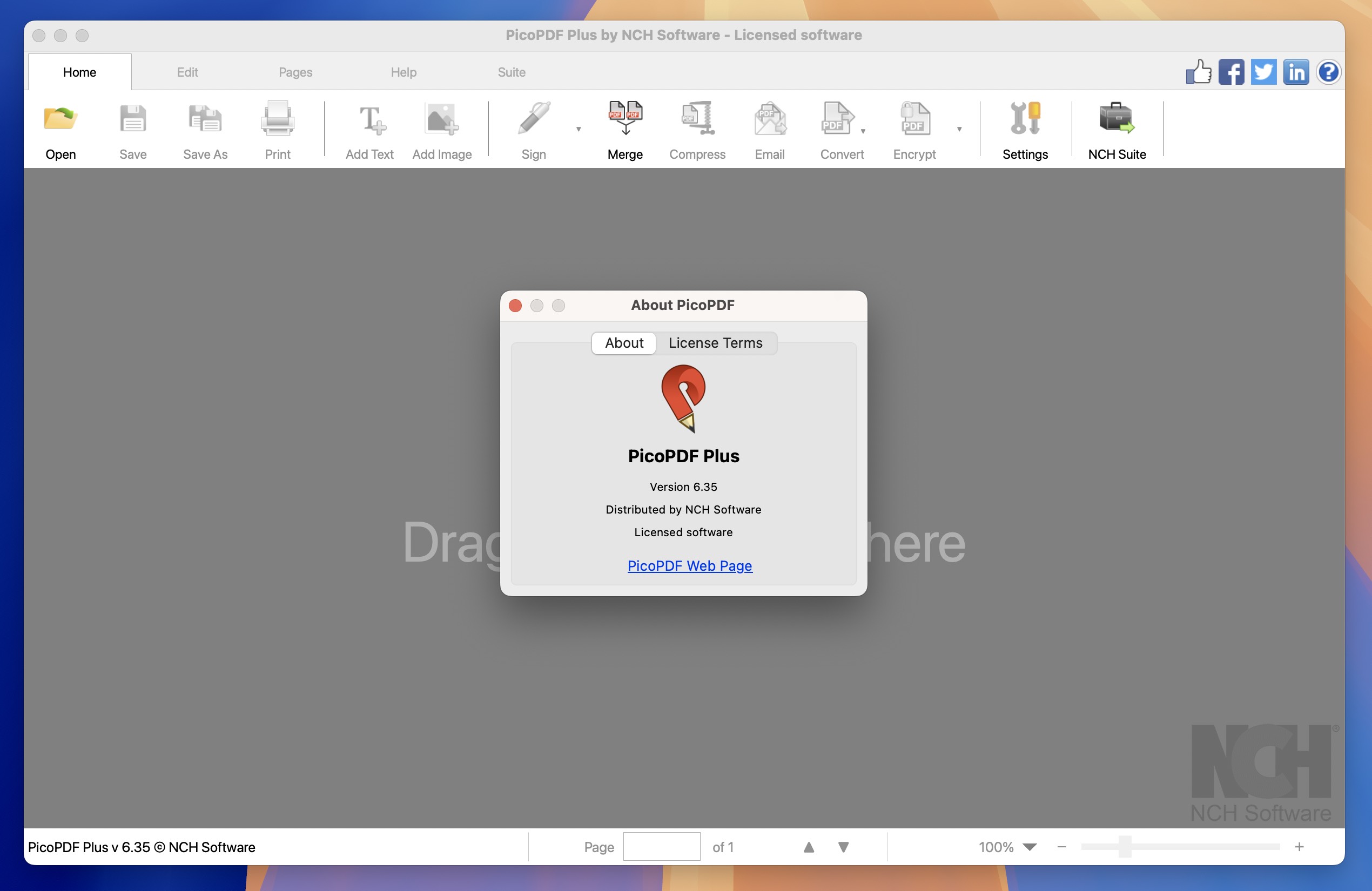Click the Encrypt PDF icon
1372x891 pixels.
(915, 118)
